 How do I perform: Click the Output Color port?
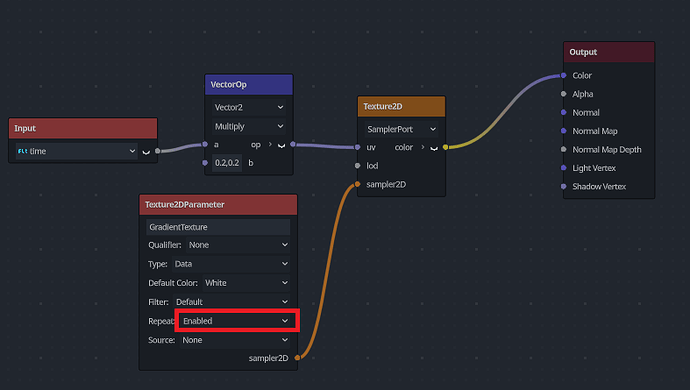click(563, 75)
